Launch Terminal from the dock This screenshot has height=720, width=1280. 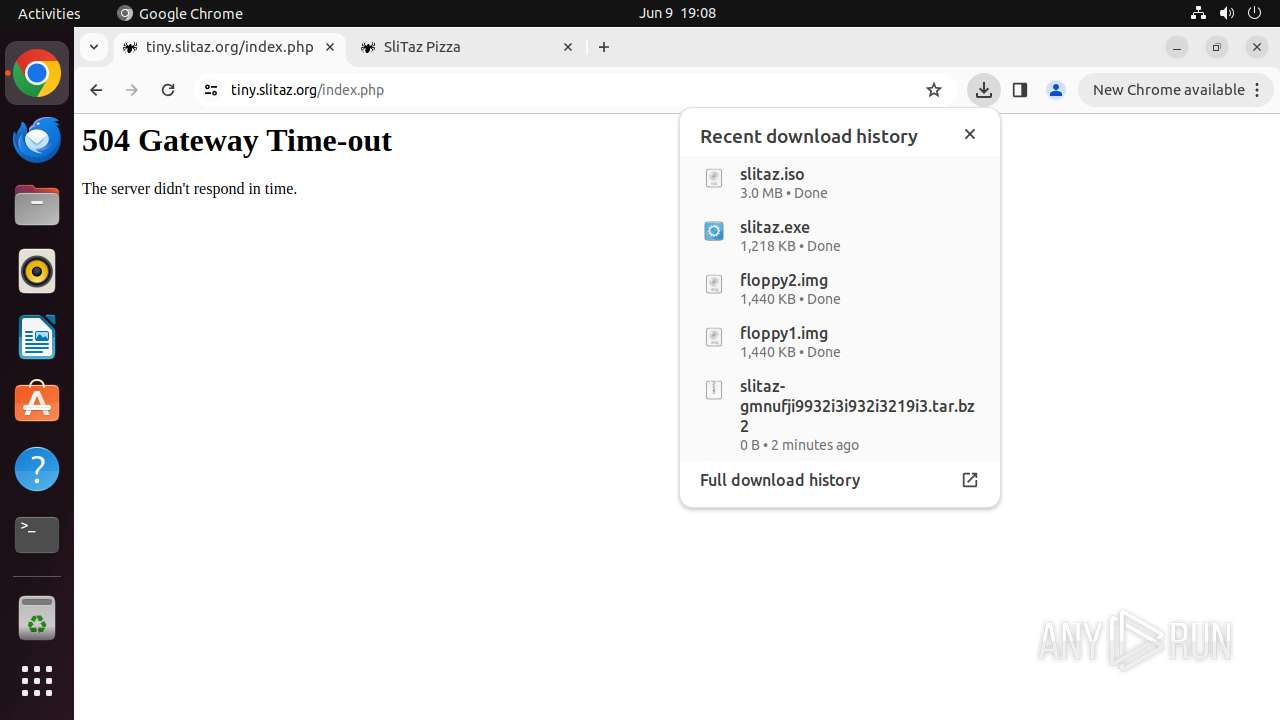point(37,535)
